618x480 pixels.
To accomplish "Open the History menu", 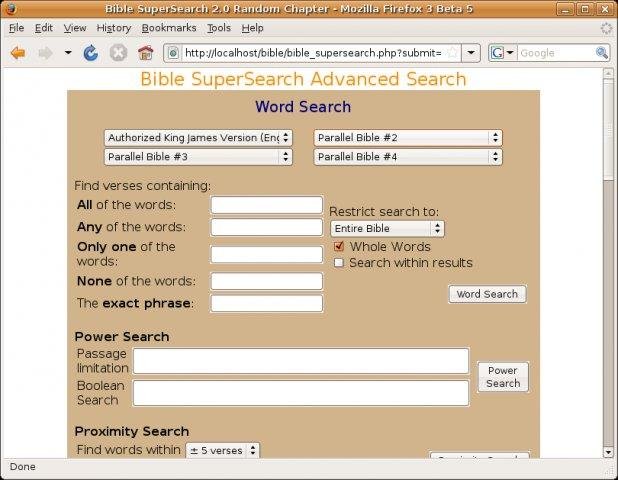I will (x=114, y=28).
